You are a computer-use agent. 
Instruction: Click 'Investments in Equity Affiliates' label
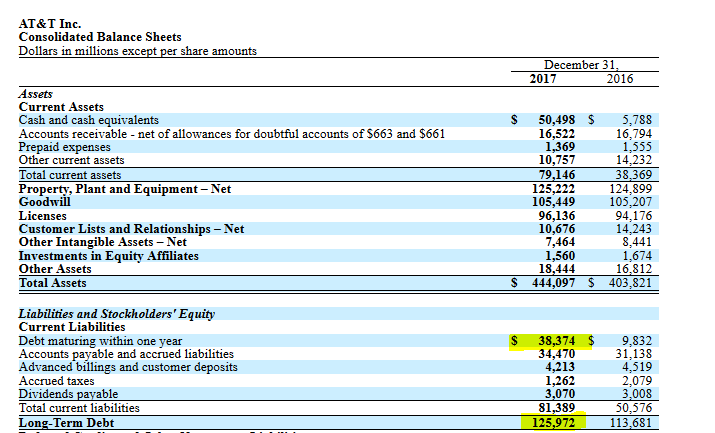point(109,256)
